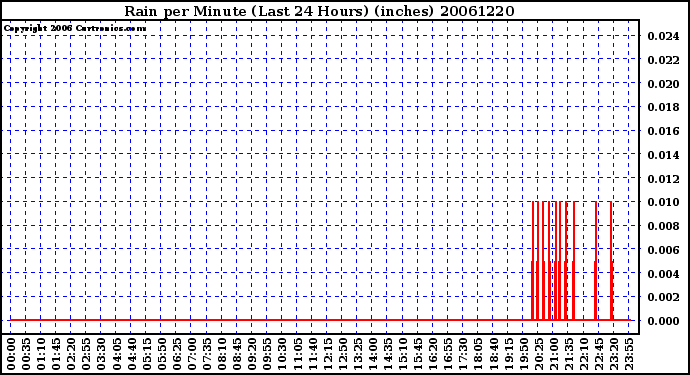This screenshot has width=690, height=375.
Task: Pick the 0.010 y-axis label
Action: click(663, 202)
